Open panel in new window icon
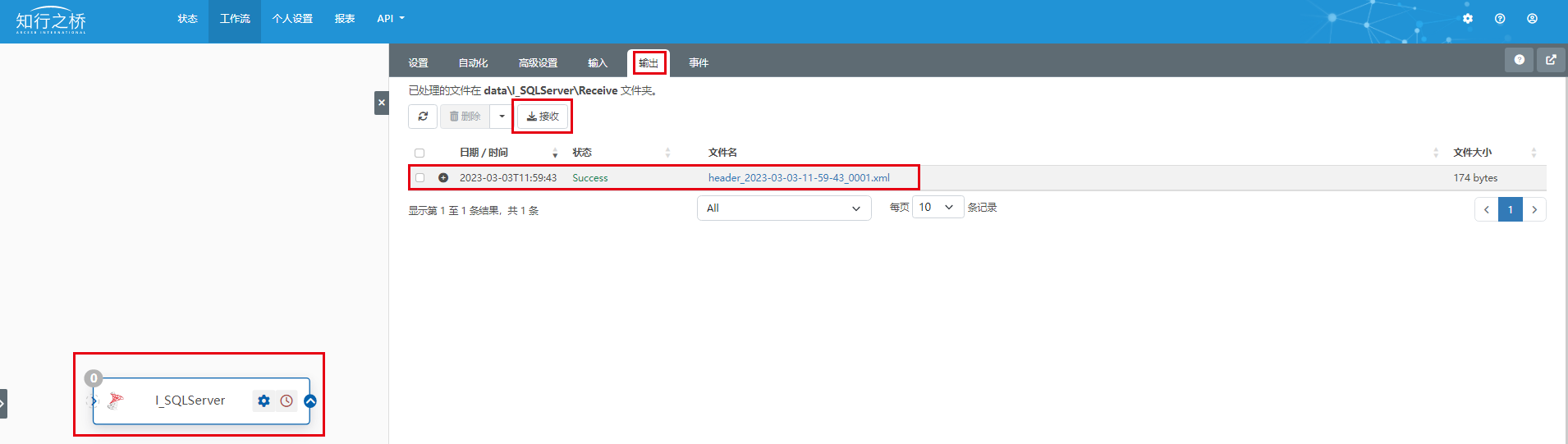Viewport: 1568px width, 444px height. [1551, 60]
